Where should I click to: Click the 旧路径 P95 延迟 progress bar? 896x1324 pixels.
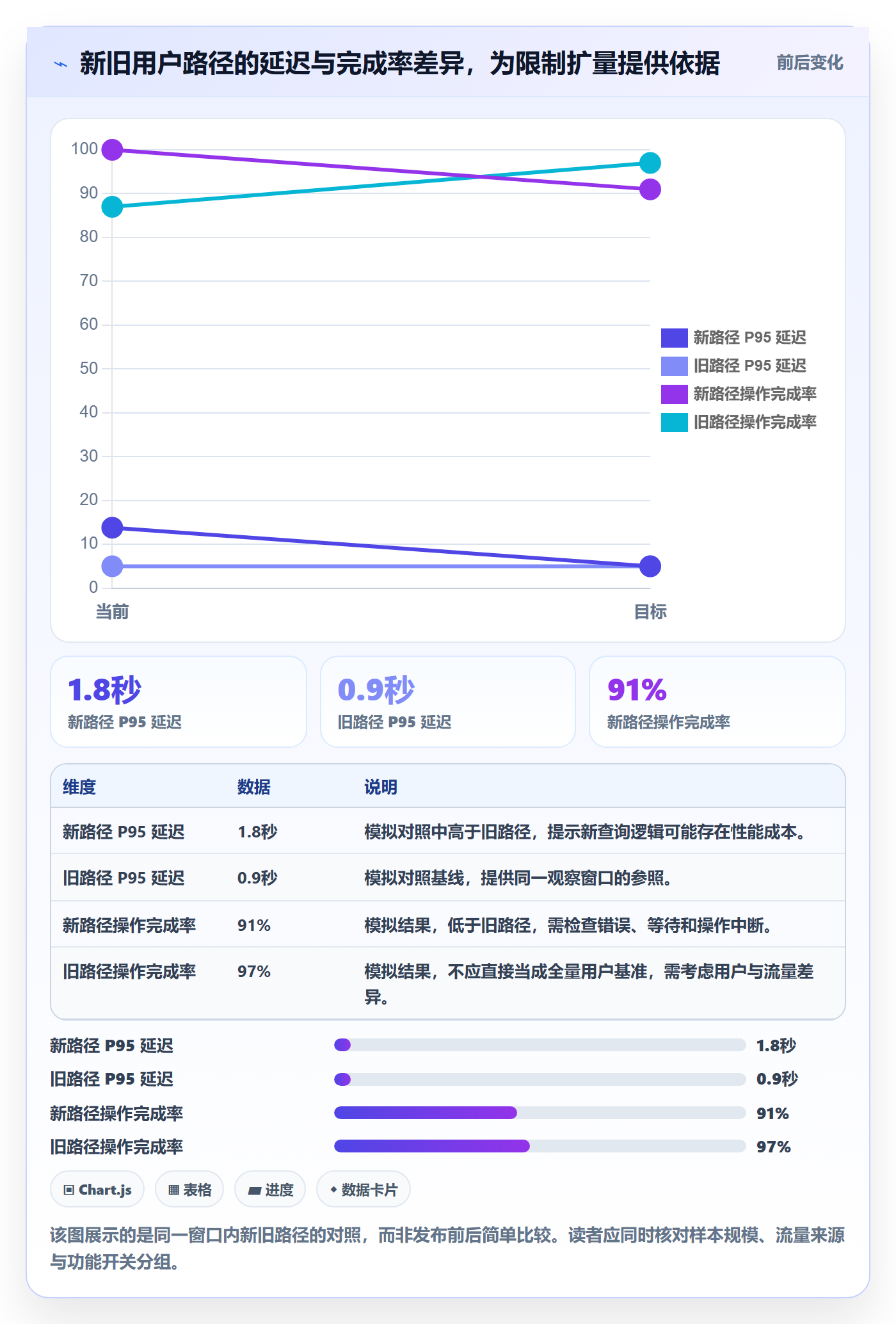pos(540,1079)
